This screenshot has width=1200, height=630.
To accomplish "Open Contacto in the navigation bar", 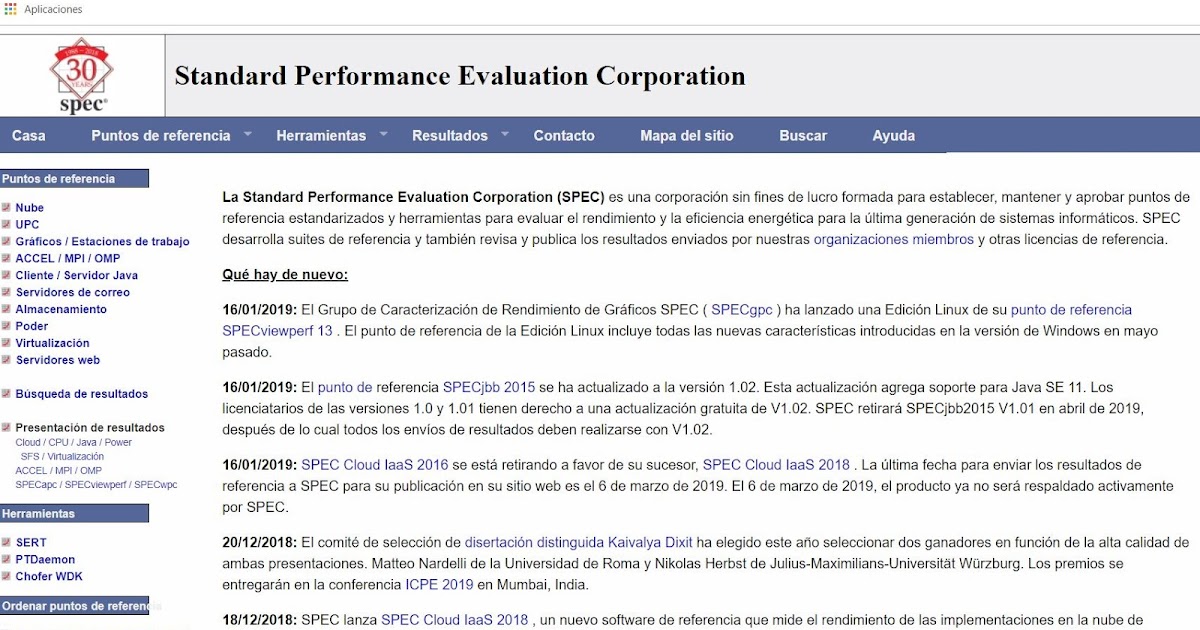I will [x=564, y=136].
